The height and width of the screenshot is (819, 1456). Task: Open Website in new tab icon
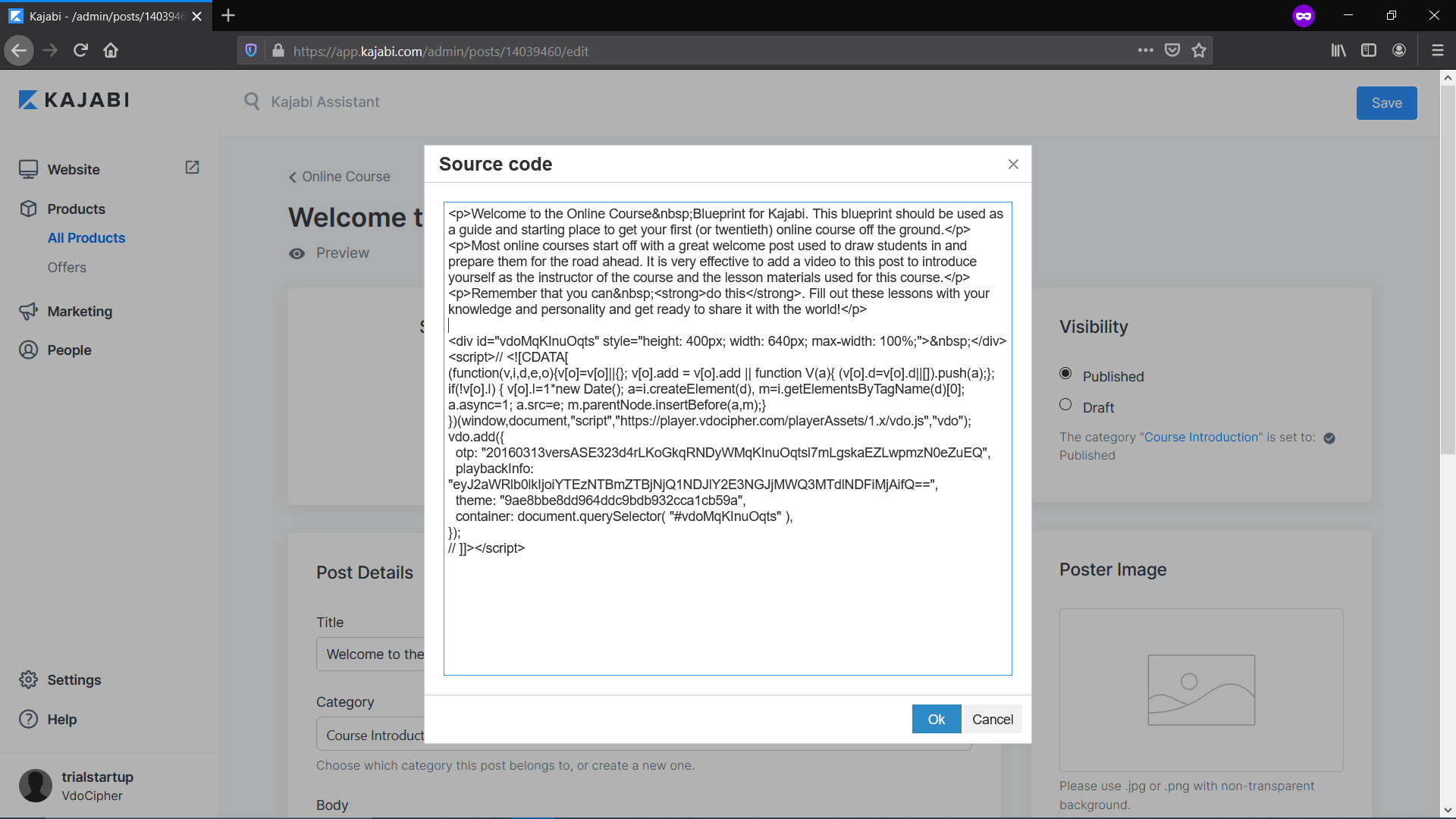(x=192, y=168)
